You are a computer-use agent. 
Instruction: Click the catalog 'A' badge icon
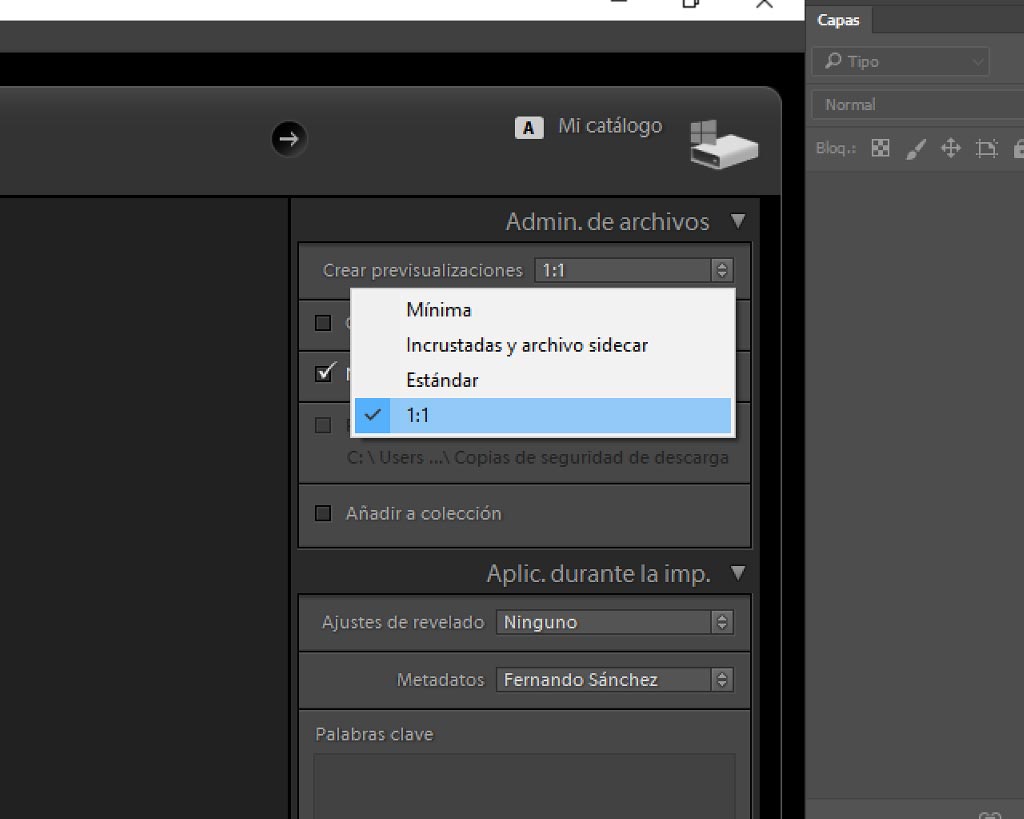(528, 127)
